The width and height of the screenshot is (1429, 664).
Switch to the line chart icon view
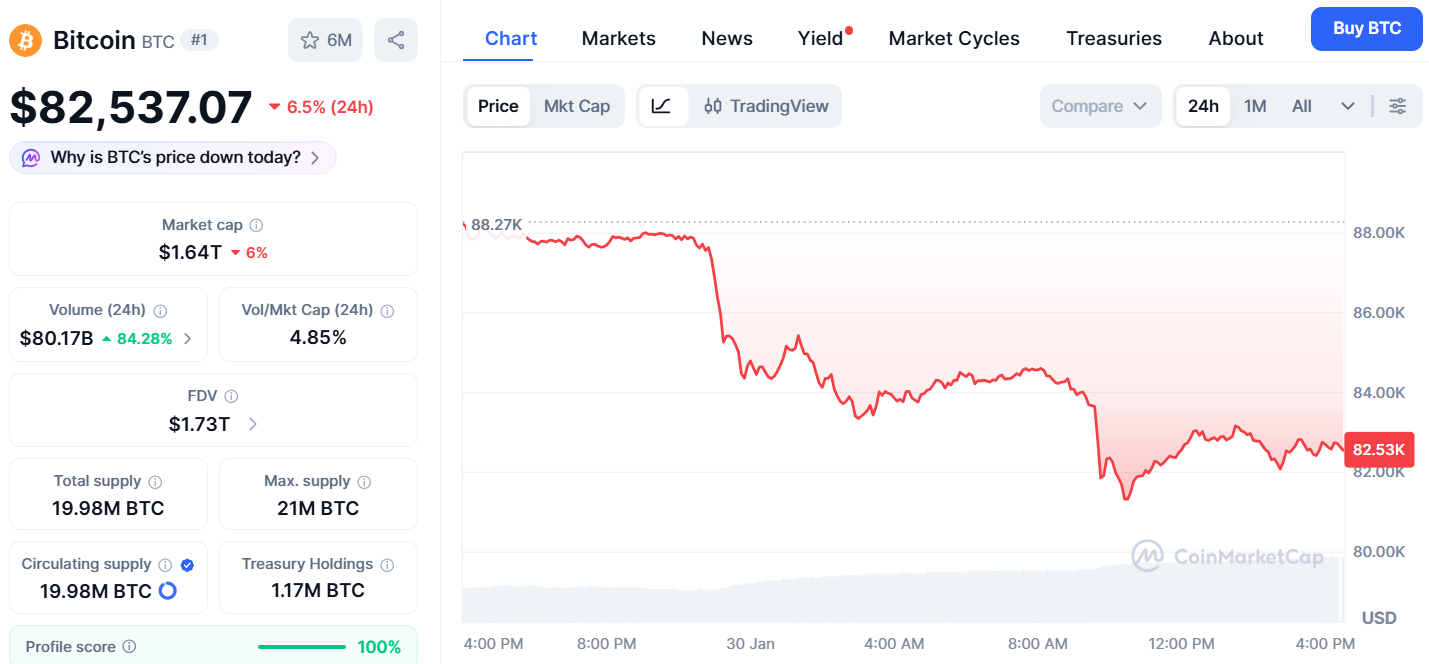[x=662, y=106]
